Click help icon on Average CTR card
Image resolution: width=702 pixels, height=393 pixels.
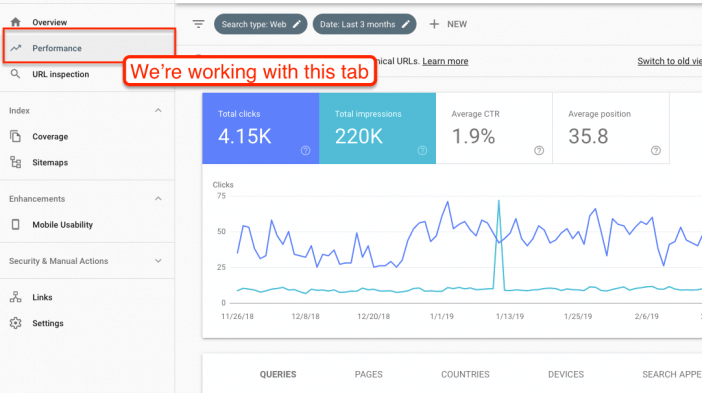coord(539,150)
